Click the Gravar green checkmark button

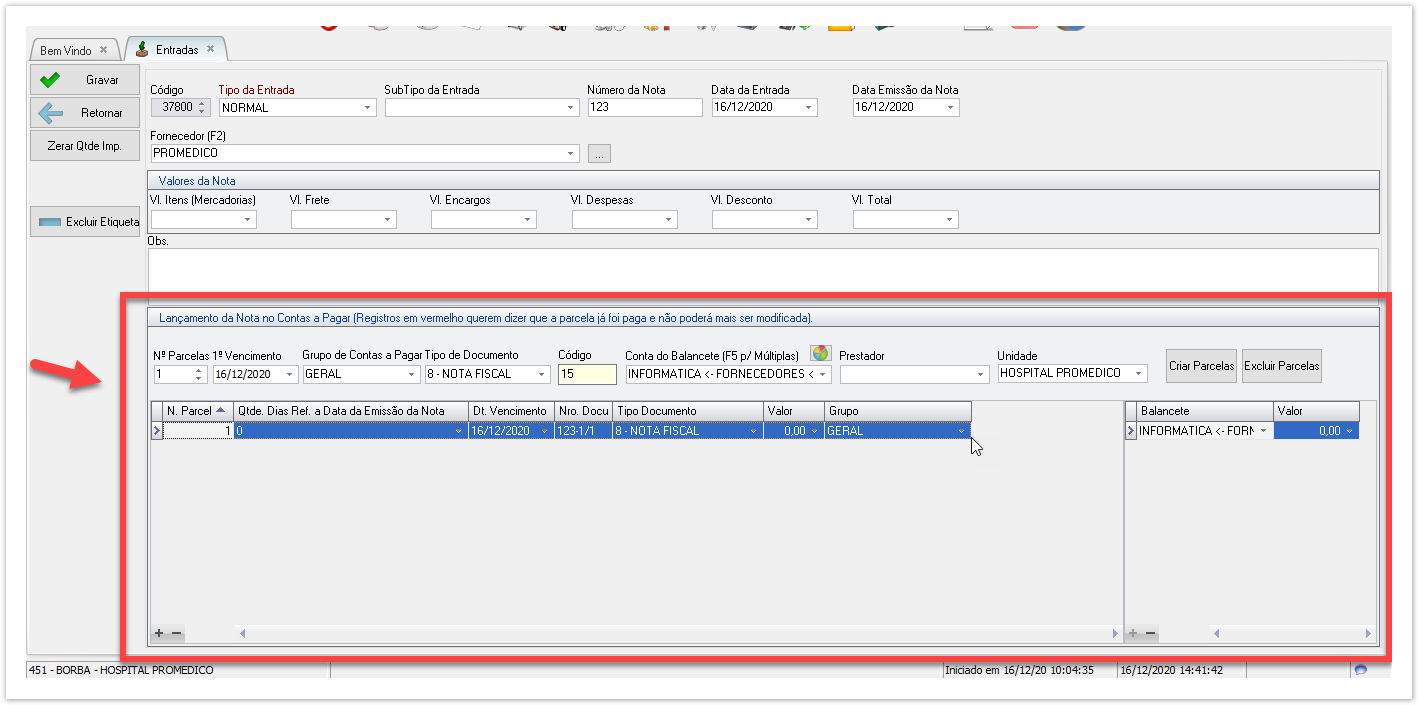coord(84,80)
